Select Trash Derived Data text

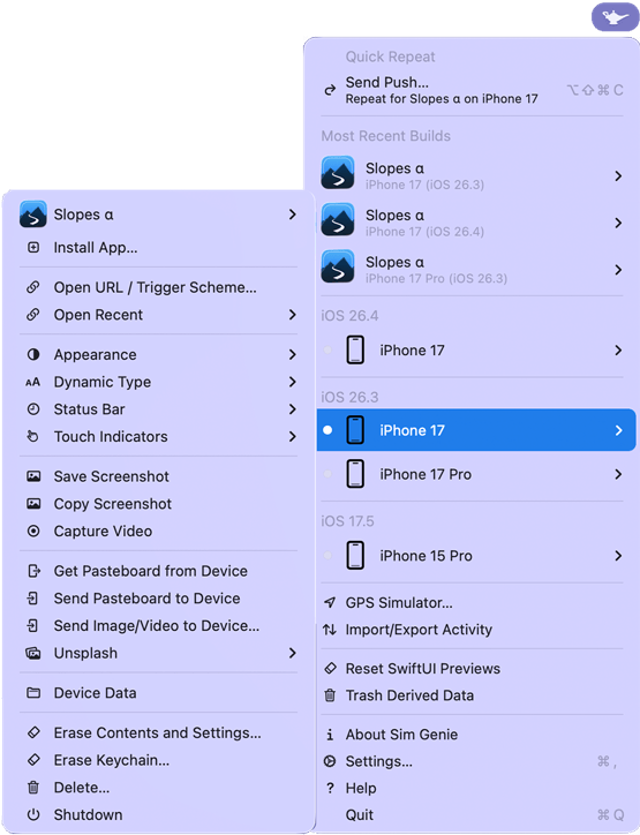[x=409, y=695]
